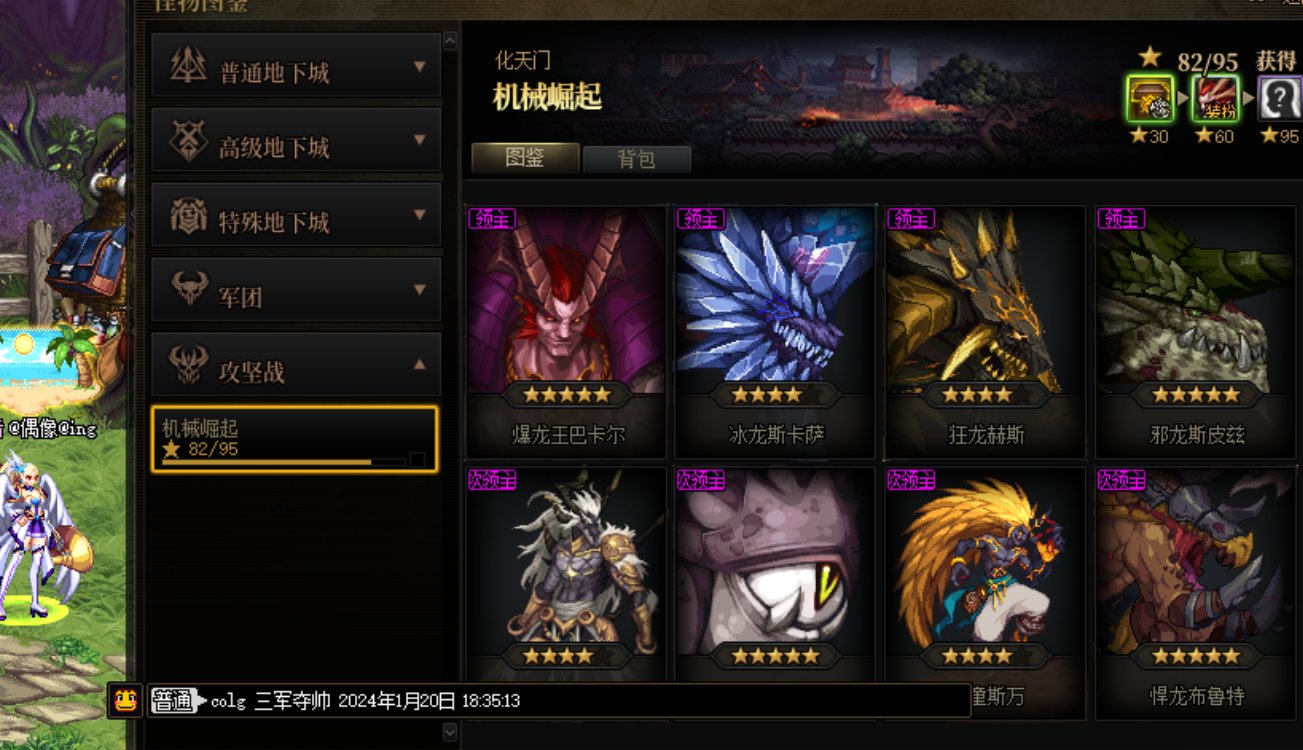Select the 冰龙斯卡萨 monster card
The image size is (1303, 750).
point(775,332)
